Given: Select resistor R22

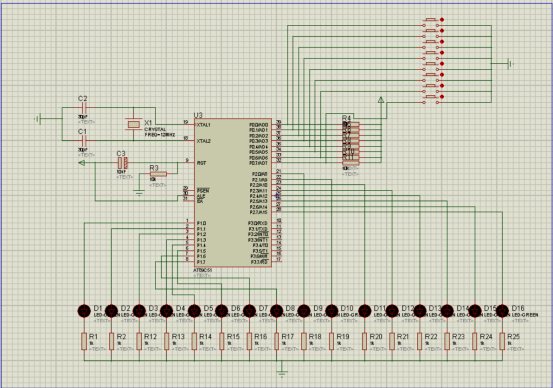Looking at the screenshot, I should [x=420, y=341].
